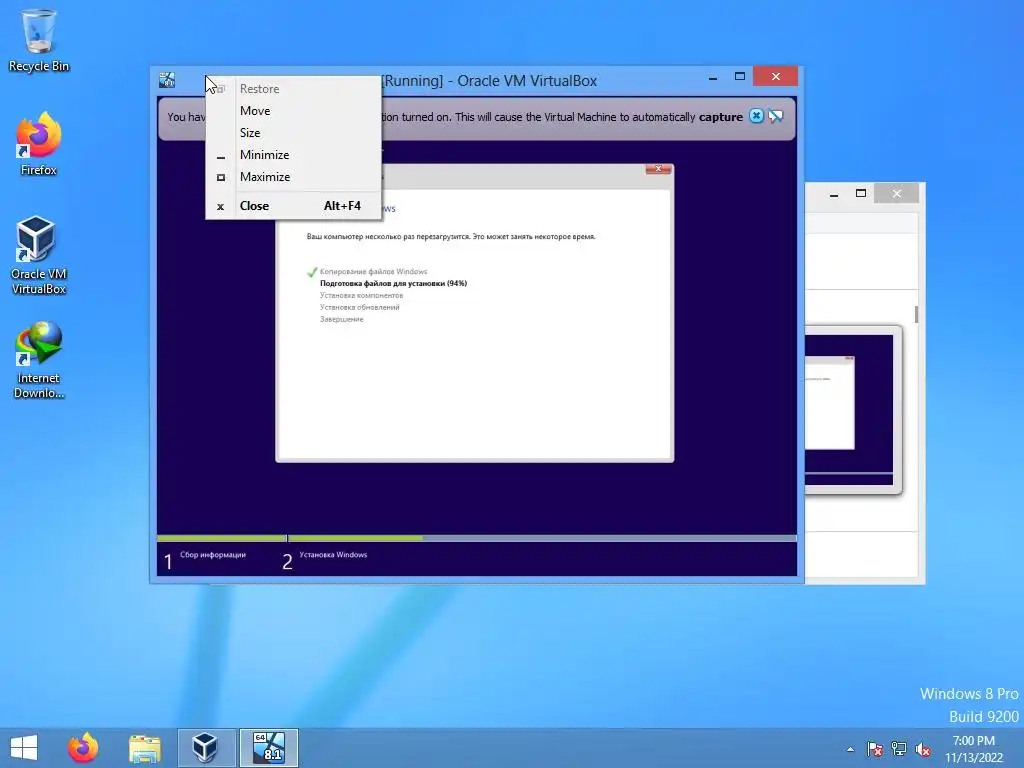Image resolution: width=1024 pixels, height=768 pixels.
Task: Click the bold 'capture' word in notification
Action: (x=720, y=117)
